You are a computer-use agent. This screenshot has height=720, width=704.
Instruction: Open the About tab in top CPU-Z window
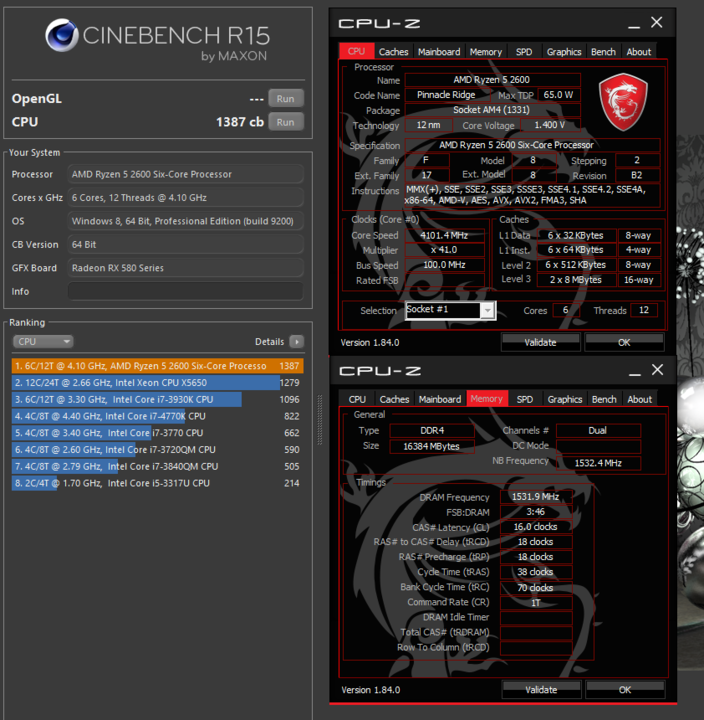coord(639,52)
